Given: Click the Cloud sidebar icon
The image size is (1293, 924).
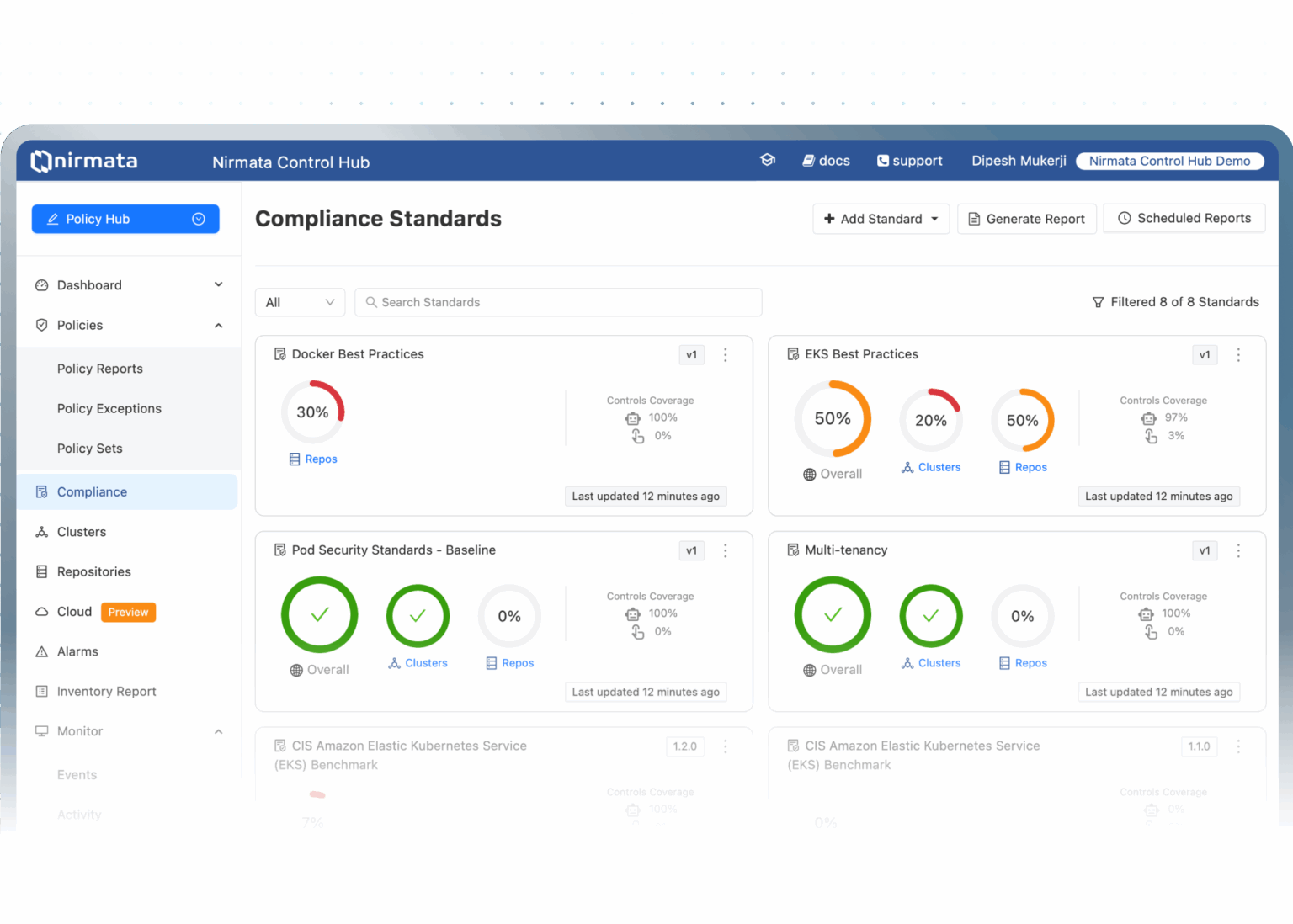Looking at the screenshot, I should [41, 612].
